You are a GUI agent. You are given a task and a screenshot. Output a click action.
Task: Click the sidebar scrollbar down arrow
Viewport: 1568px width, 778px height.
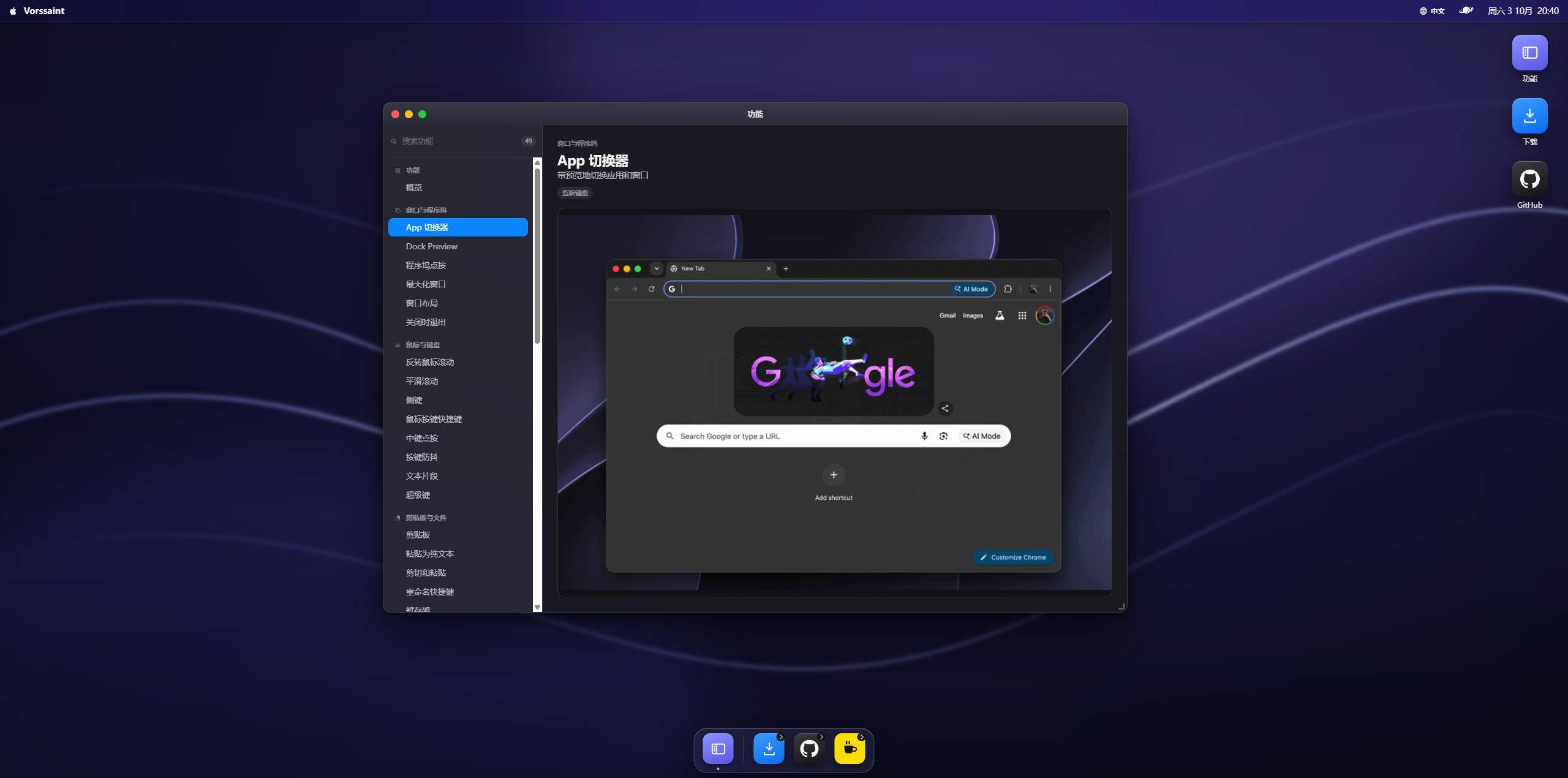[x=537, y=608]
